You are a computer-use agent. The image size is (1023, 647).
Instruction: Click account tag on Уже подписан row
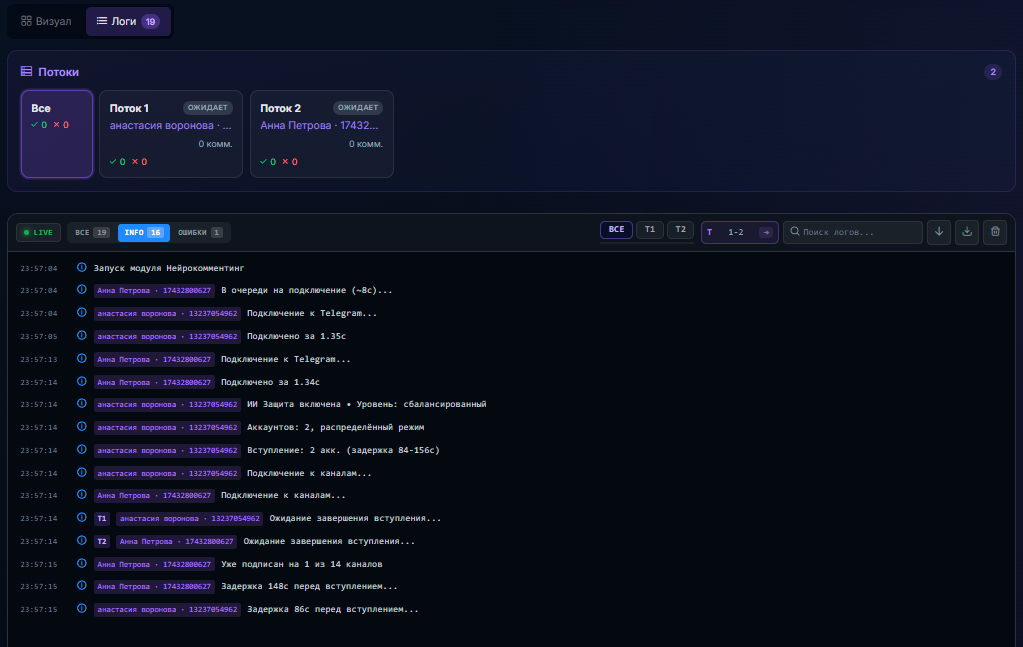click(x=154, y=564)
